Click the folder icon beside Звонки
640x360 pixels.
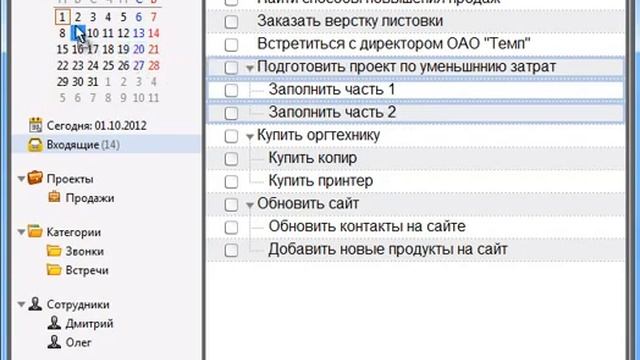pyautogui.click(x=54, y=250)
